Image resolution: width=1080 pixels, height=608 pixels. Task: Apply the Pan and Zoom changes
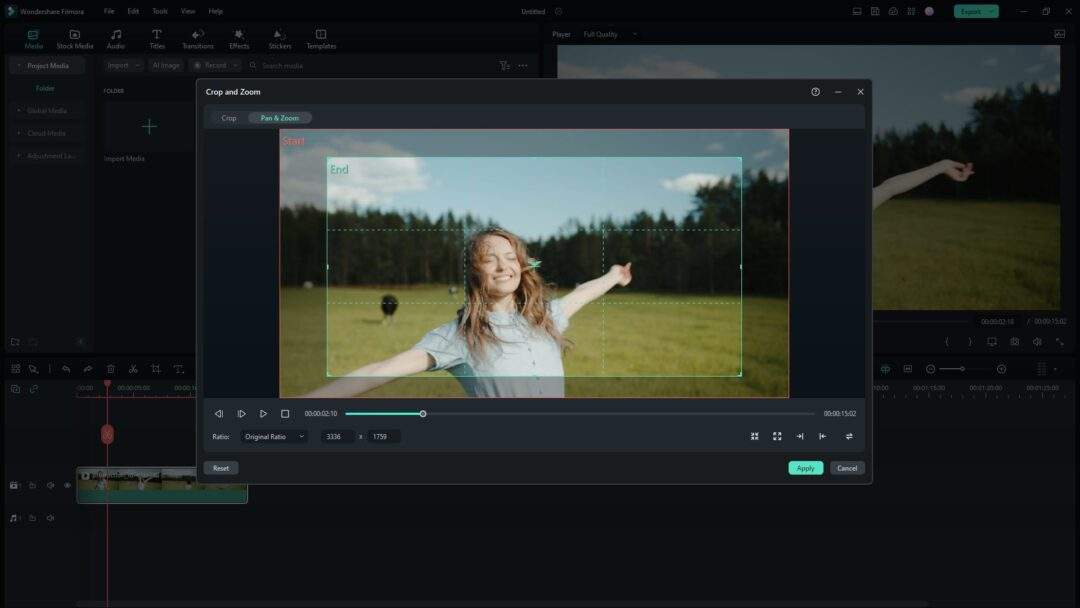[805, 467]
